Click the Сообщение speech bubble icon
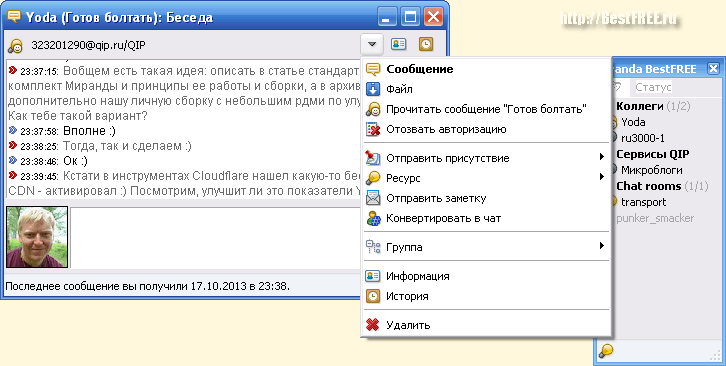 (373, 69)
